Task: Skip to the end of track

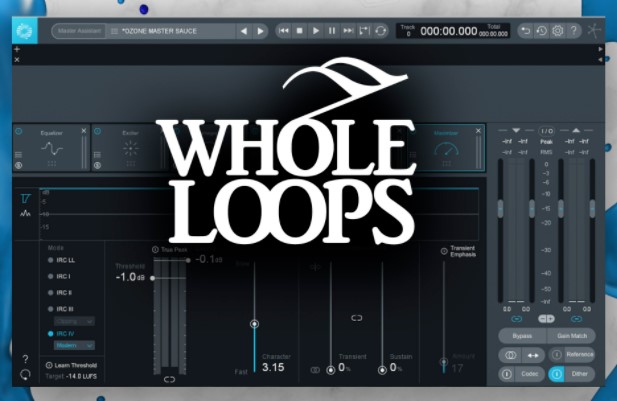Action: point(348,31)
